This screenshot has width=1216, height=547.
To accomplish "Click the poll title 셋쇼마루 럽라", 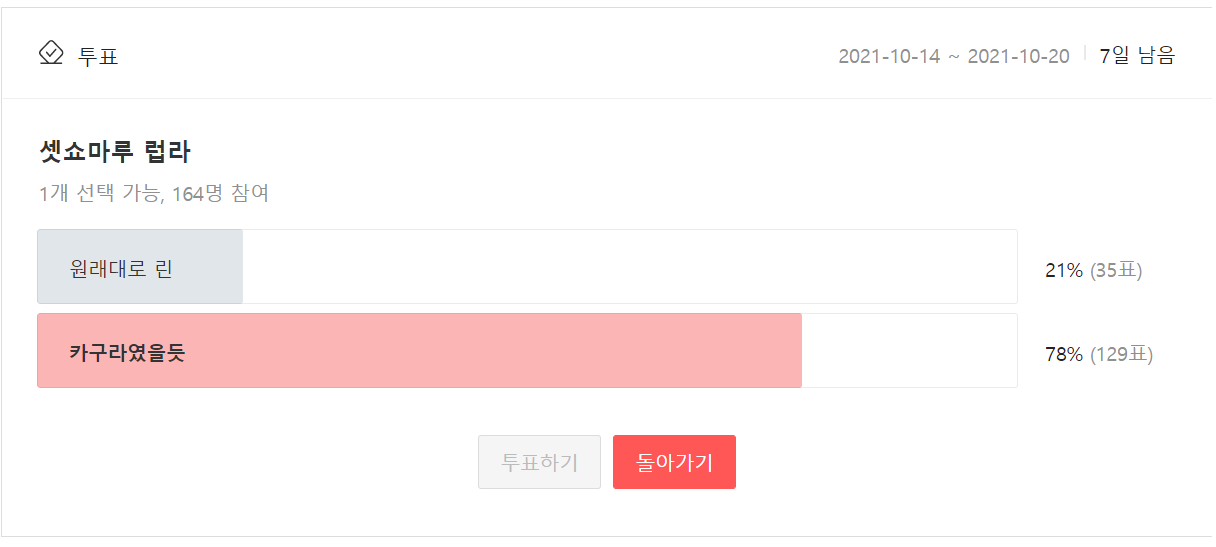I will click(115, 152).
